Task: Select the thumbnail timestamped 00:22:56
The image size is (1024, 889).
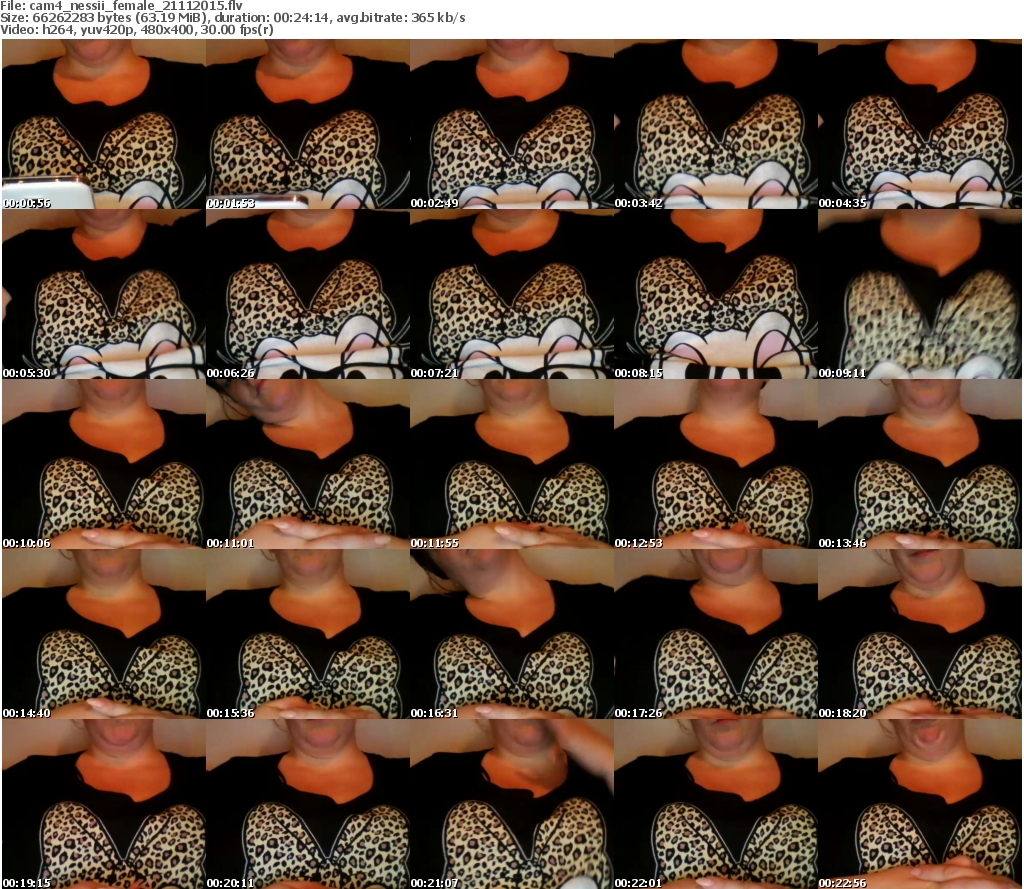Action: click(920, 803)
